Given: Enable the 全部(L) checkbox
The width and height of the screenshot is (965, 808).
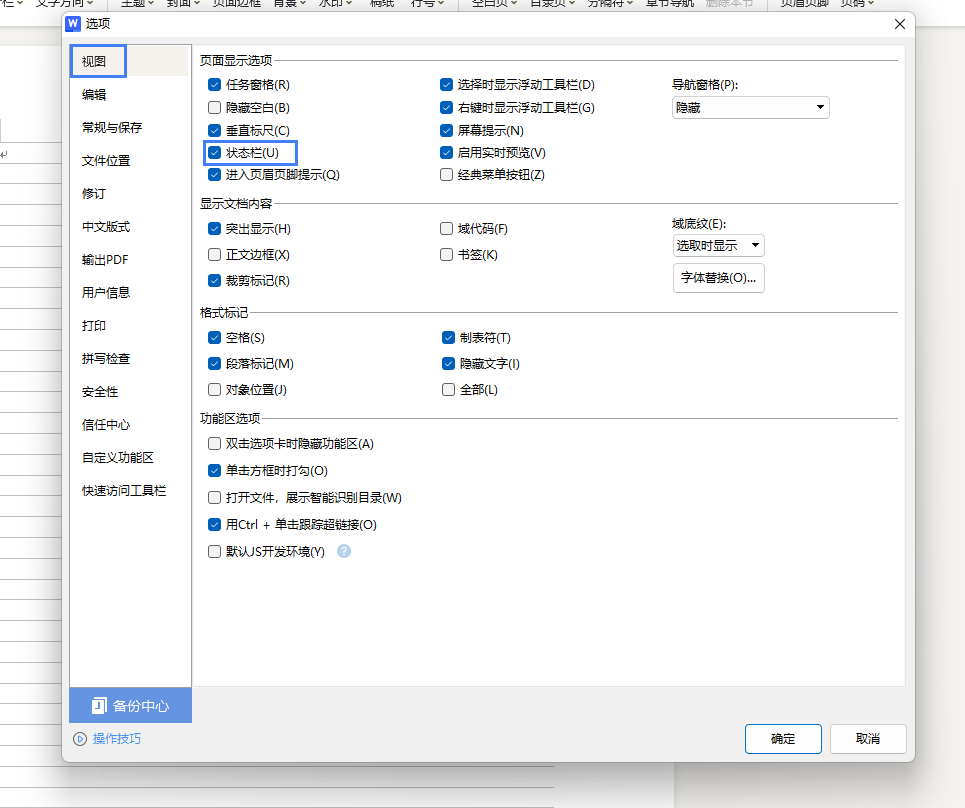Looking at the screenshot, I should pyautogui.click(x=448, y=390).
